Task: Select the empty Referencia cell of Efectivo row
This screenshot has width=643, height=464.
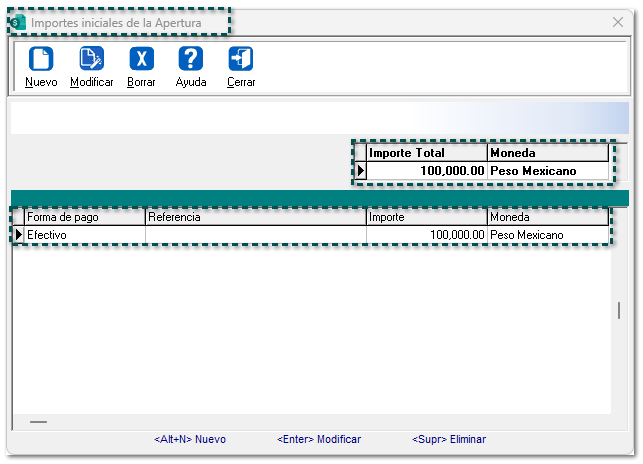Action: [255, 235]
